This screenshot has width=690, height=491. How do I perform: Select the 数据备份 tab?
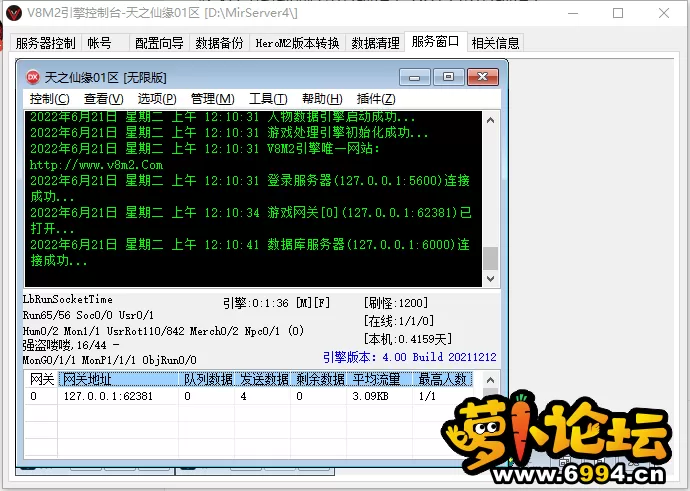(220, 43)
